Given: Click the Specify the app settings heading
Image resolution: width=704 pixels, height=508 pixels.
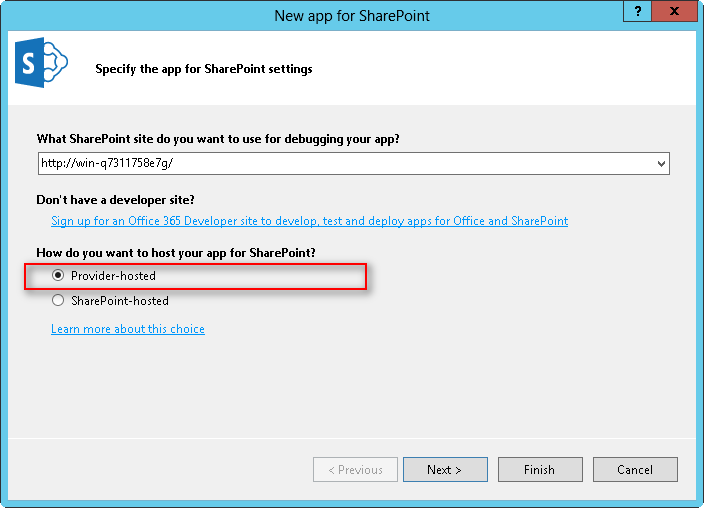Looking at the screenshot, I should click(x=204, y=69).
